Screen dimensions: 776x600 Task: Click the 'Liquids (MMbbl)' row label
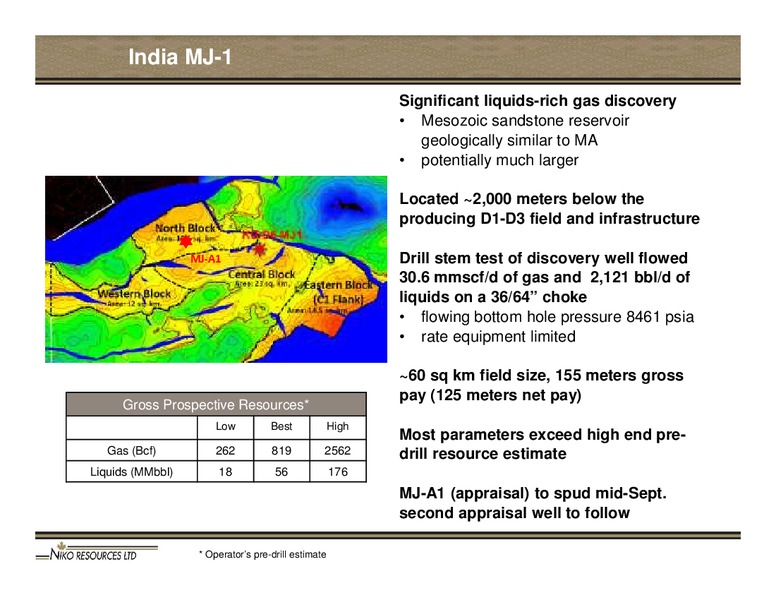131,472
